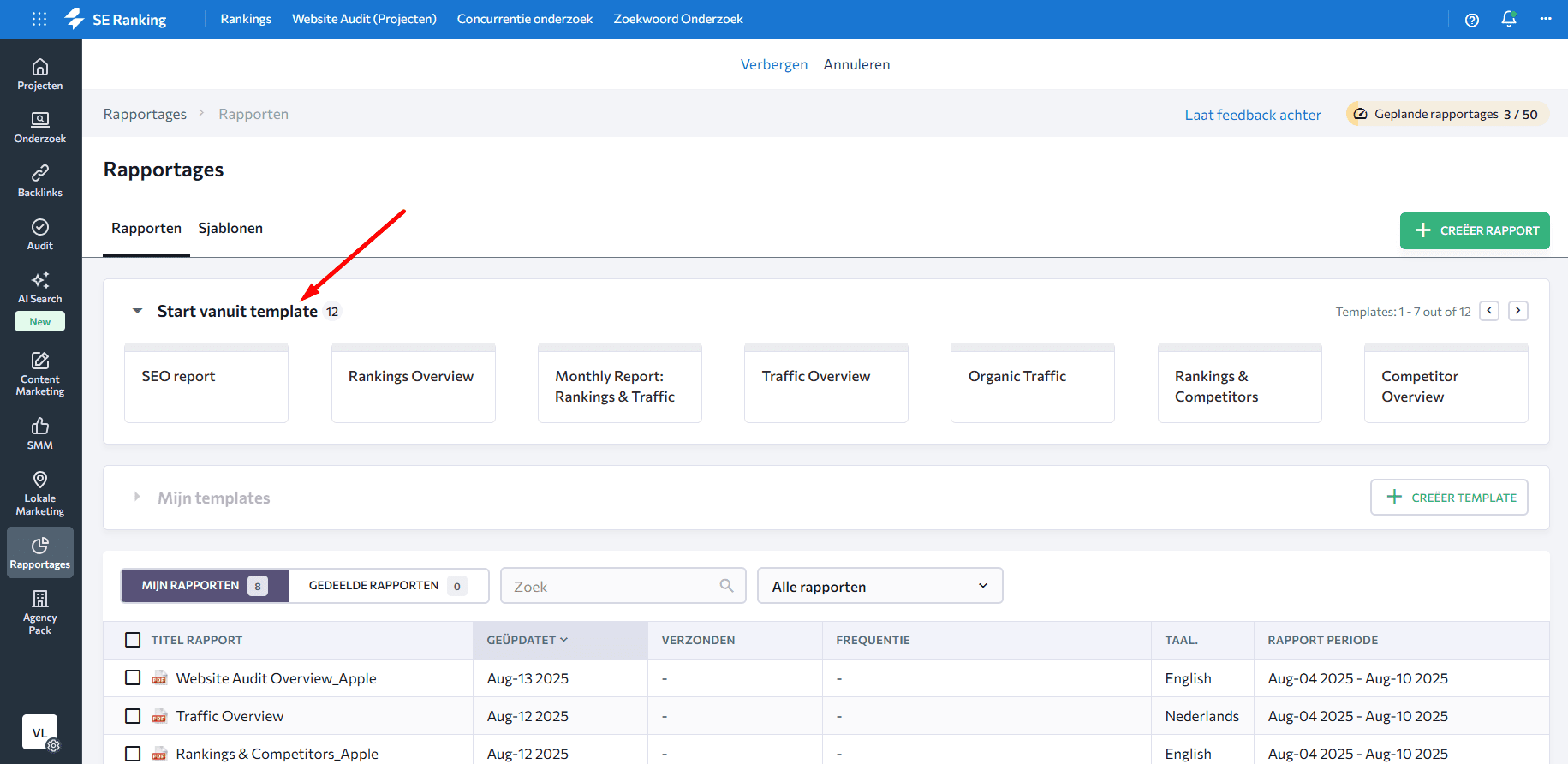This screenshot has height=764, width=1568.
Task: Click the Nederlands language cell
Action: point(1202,716)
